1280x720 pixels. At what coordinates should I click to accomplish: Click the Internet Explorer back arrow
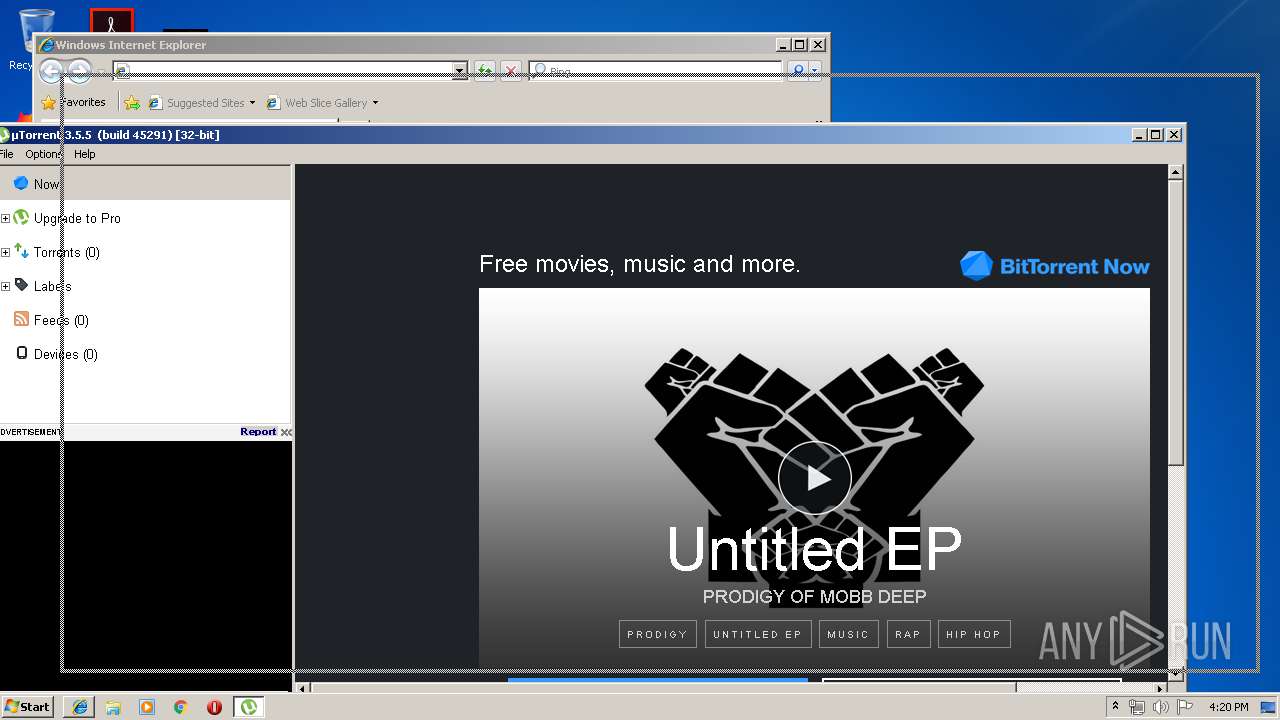[51, 71]
